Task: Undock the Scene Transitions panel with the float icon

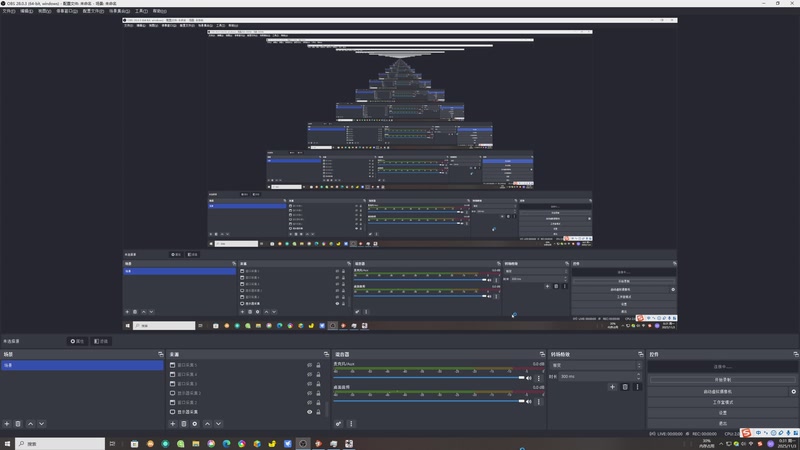Action: (x=640, y=354)
